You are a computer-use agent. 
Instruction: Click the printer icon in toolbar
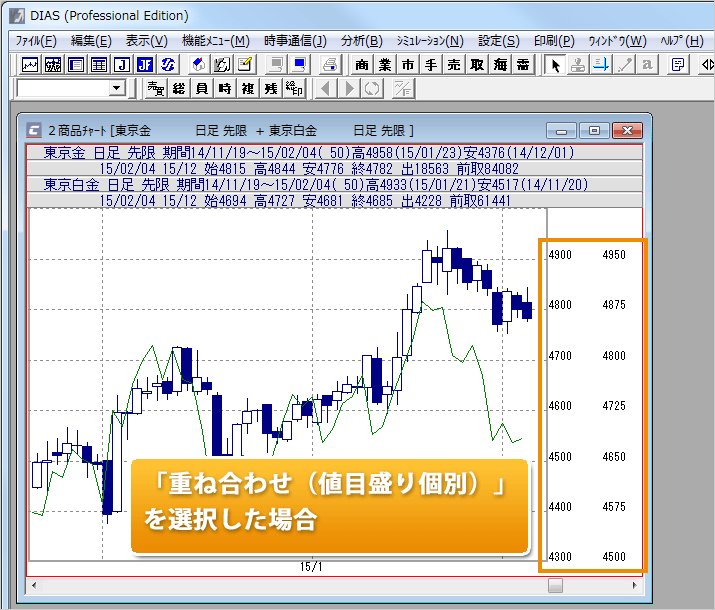click(x=330, y=65)
